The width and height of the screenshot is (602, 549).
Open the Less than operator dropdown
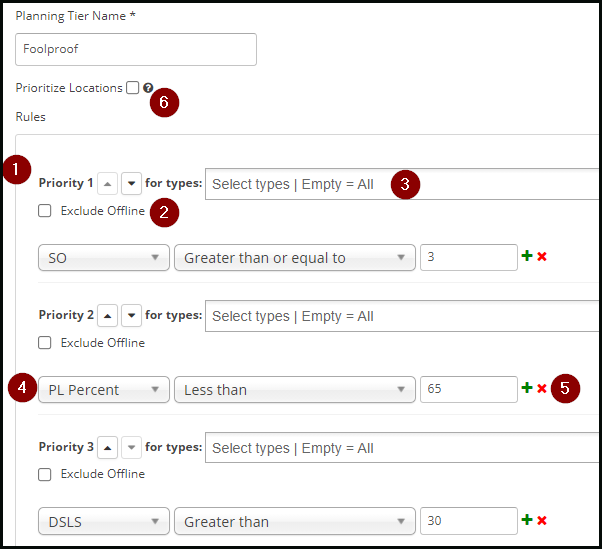coord(295,390)
